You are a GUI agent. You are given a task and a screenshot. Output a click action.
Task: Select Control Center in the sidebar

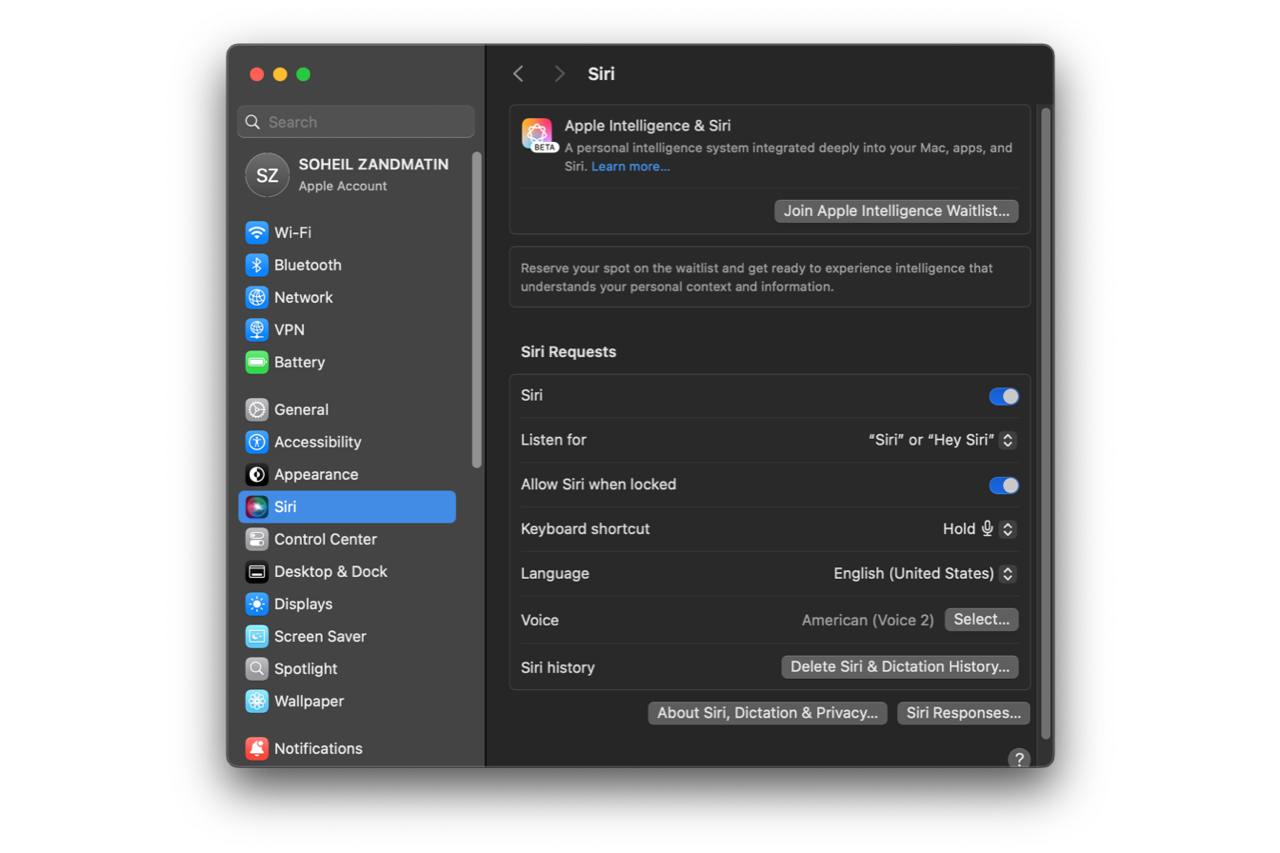347,539
